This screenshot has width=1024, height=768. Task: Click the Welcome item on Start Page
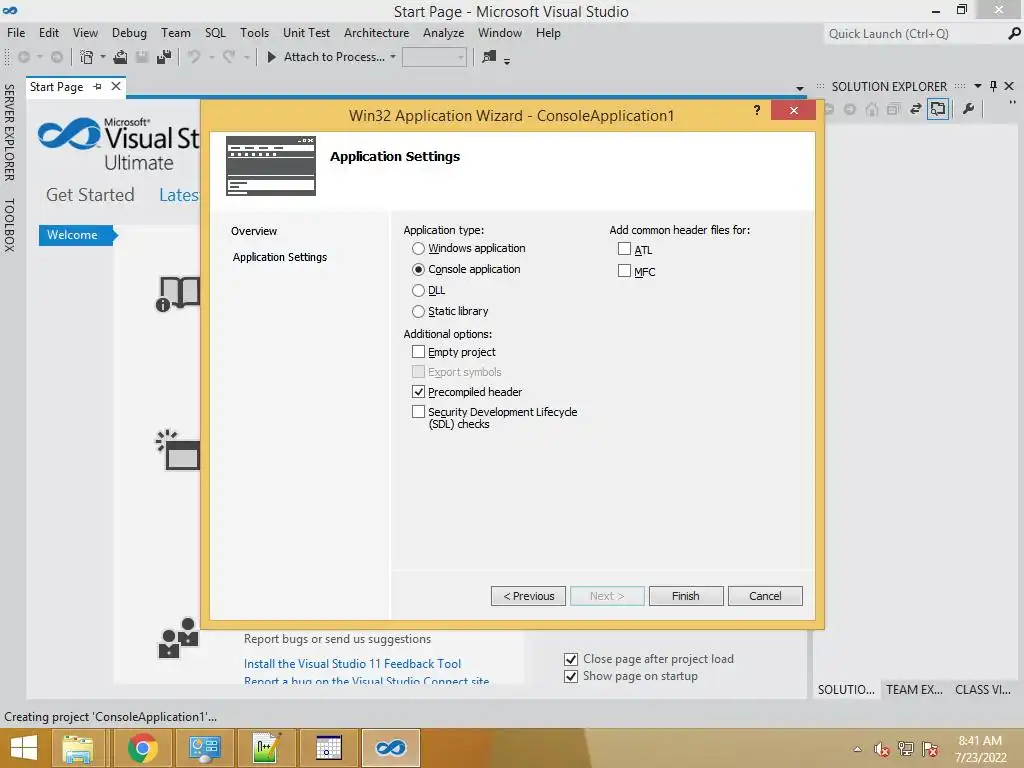78,235
